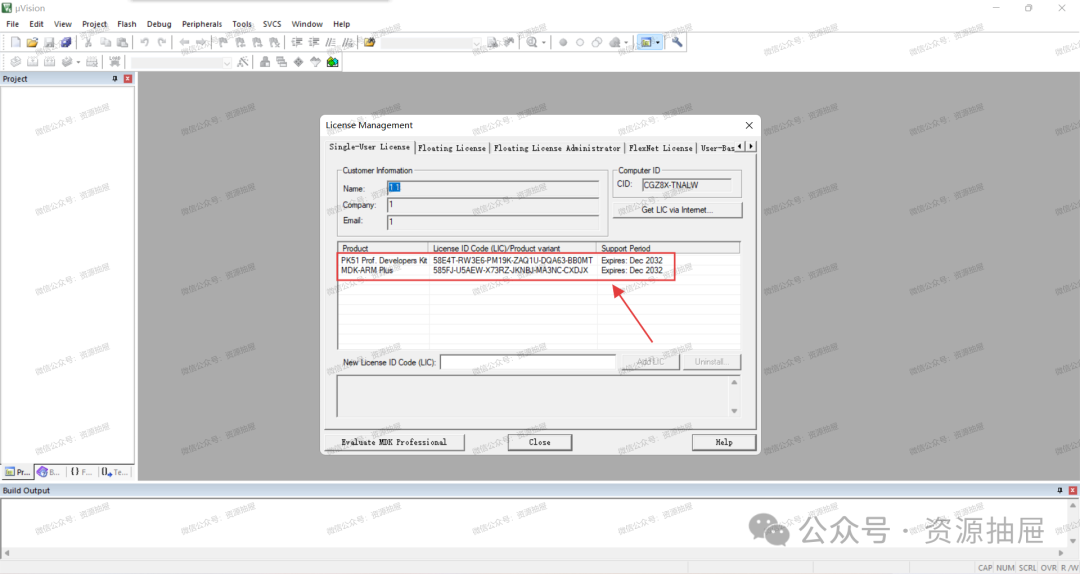
Task: Click the Indent selection icon
Action: [x=297, y=42]
